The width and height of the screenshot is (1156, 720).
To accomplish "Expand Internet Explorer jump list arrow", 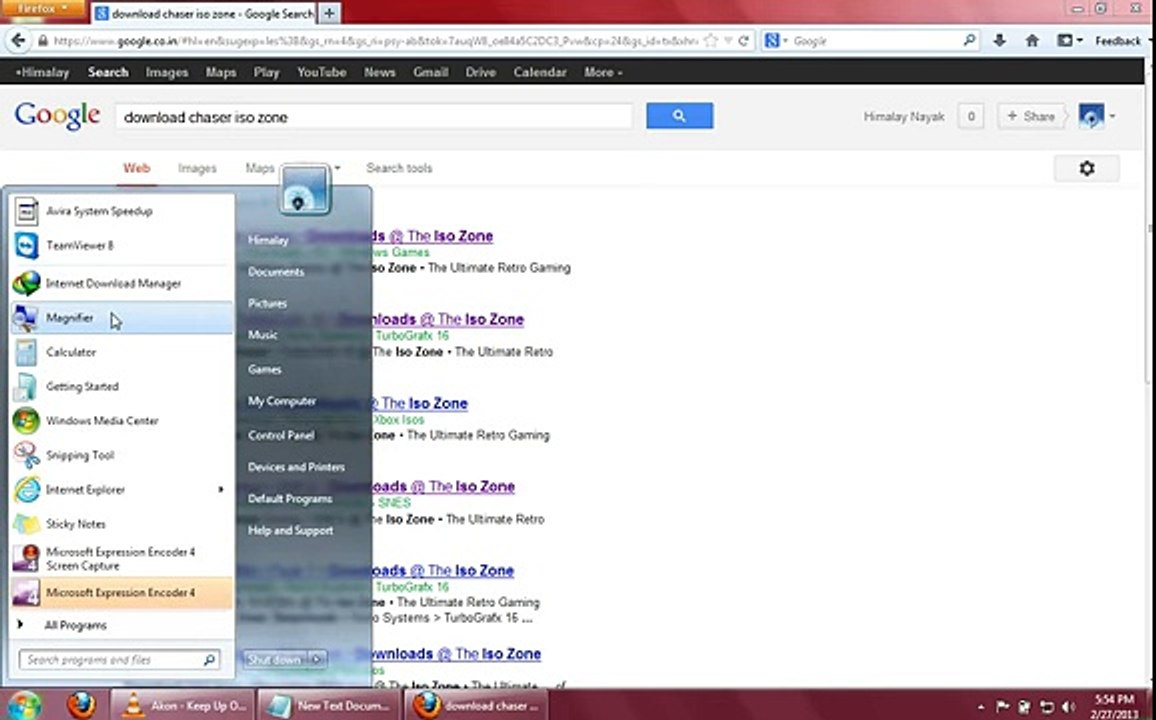I will pyautogui.click(x=220, y=489).
